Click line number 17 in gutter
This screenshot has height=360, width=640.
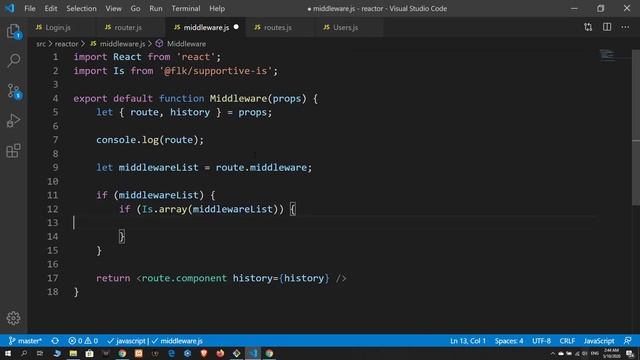pos(53,278)
